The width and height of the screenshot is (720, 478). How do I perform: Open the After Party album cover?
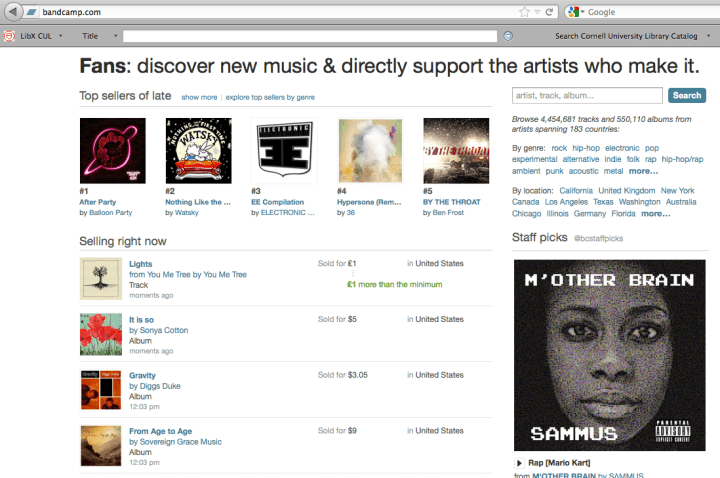click(112, 151)
